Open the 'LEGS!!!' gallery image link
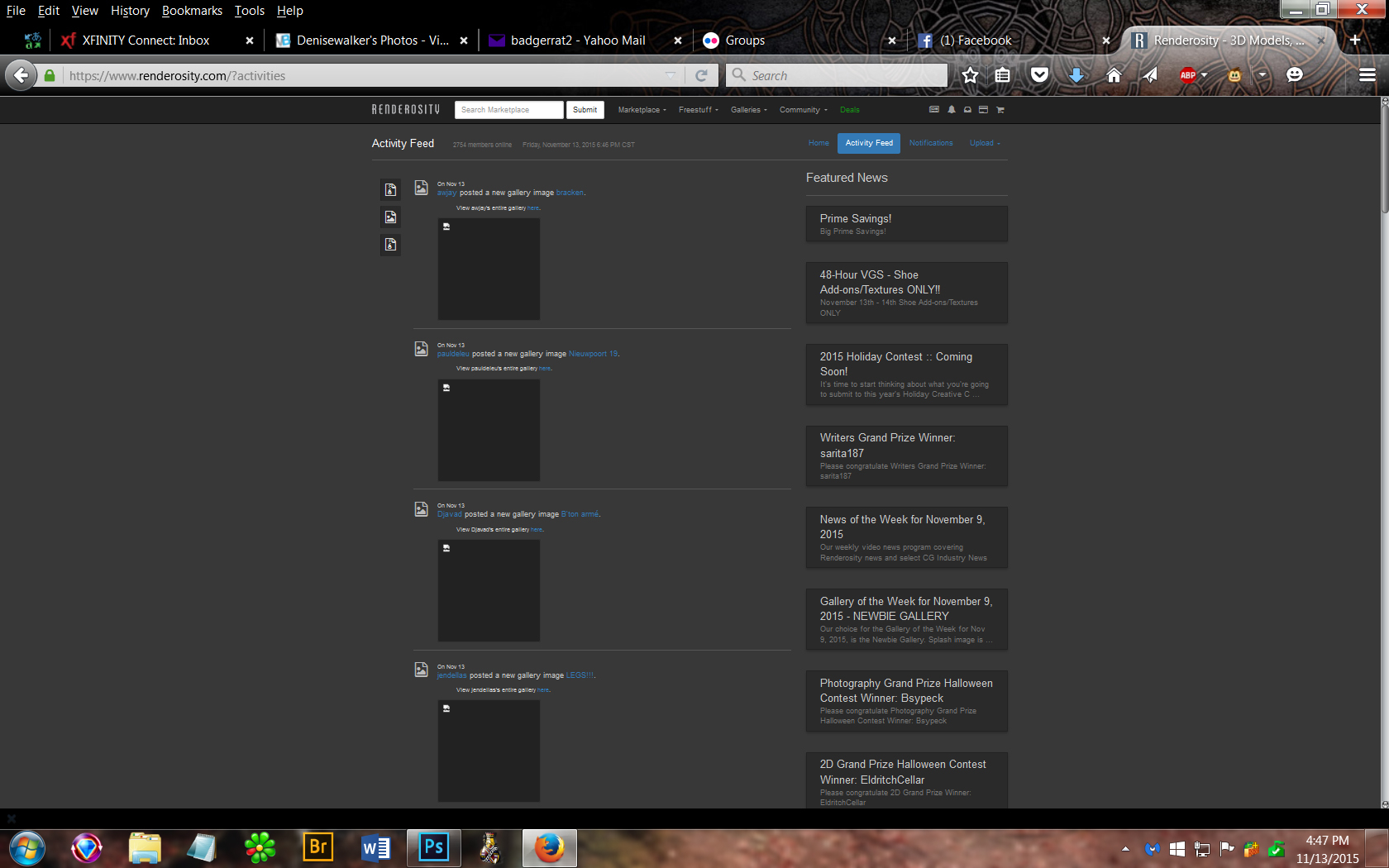The width and height of the screenshot is (1389, 868). [x=580, y=675]
